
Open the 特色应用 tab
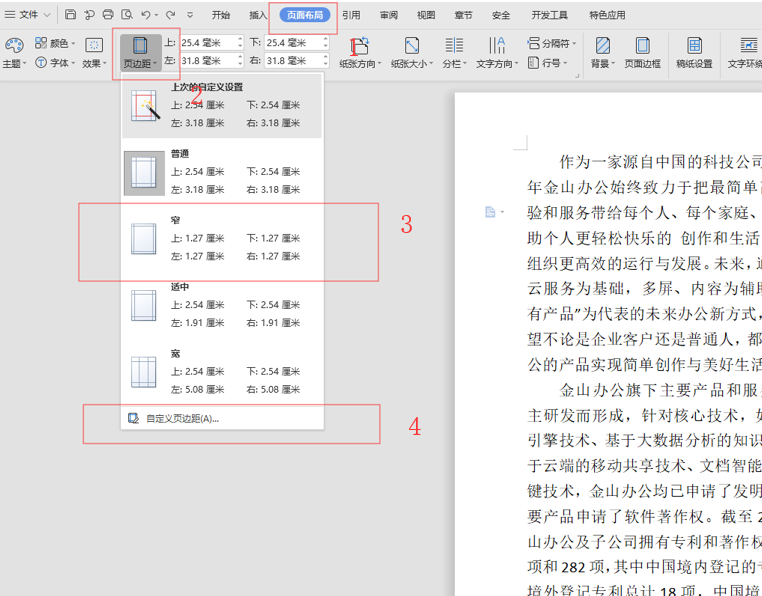pyautogui.click(x=607, y=15)
